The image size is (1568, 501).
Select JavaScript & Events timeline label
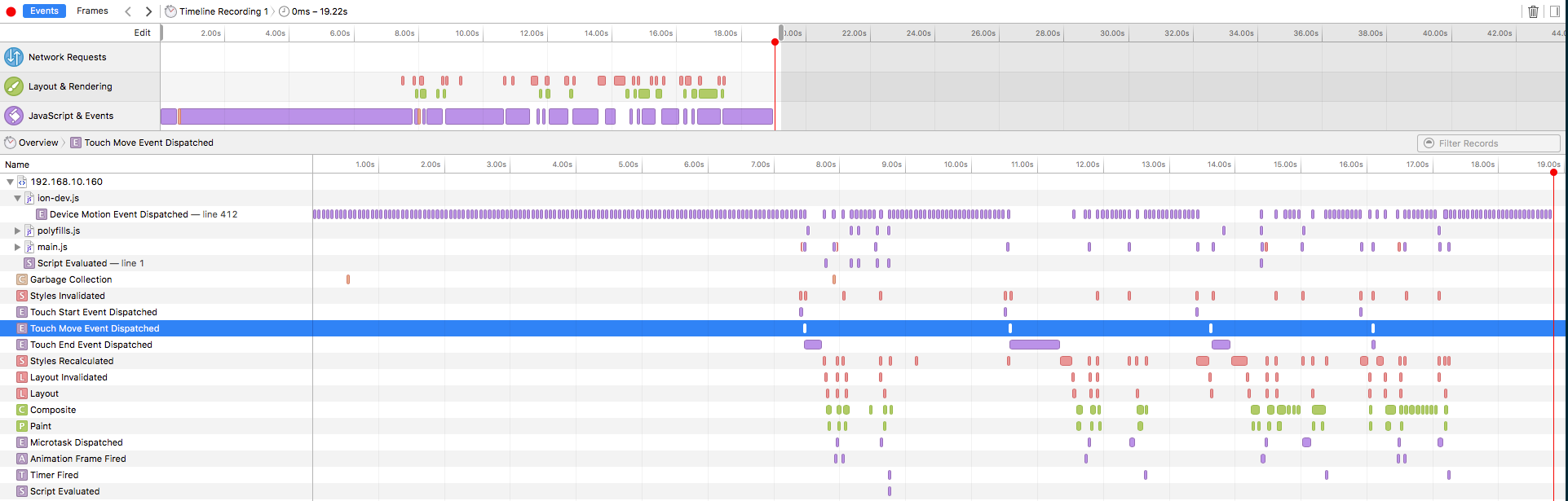(x=71, y=116)
